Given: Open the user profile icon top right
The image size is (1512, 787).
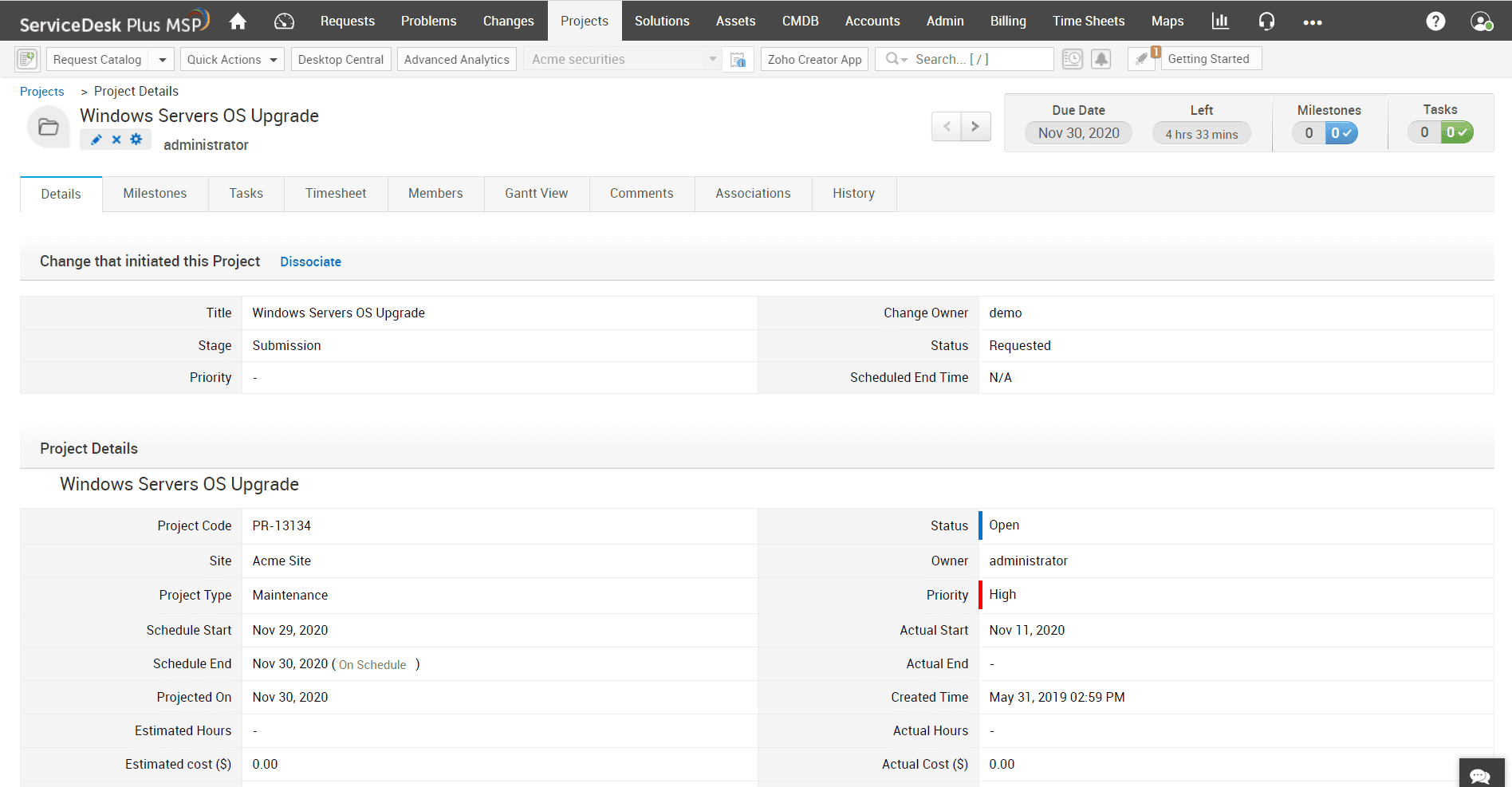Looking at the screenshot, I should [1481, 21].
